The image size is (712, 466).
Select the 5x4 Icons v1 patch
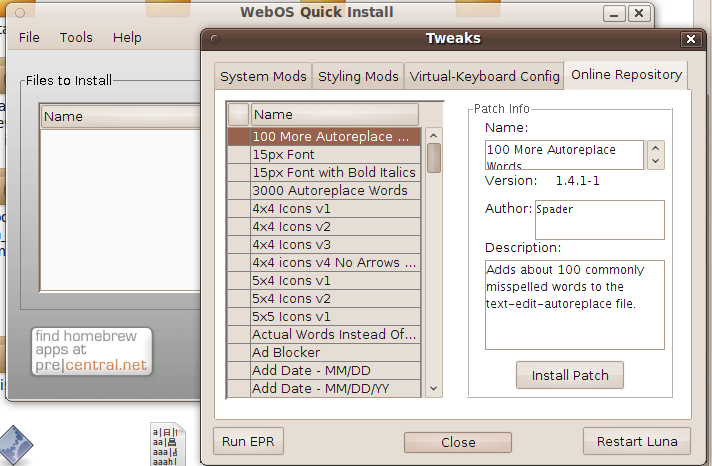[x=336, y=280]
